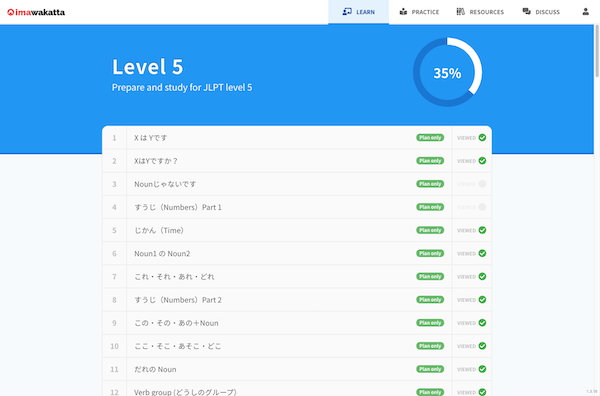Viewport: 600px width, 396px height.
Task: Toggle viewed checkmark for lesson 9
Action: tap(482, 323)
